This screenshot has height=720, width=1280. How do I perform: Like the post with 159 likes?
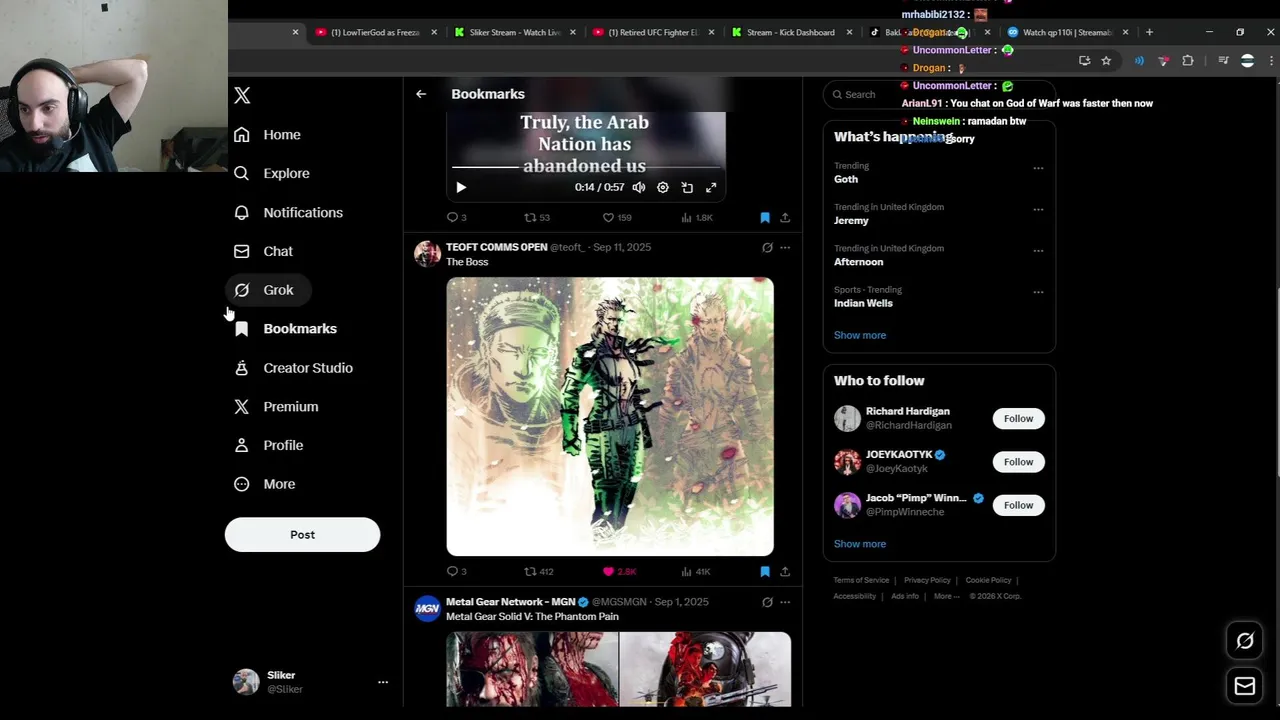point(617,217)
